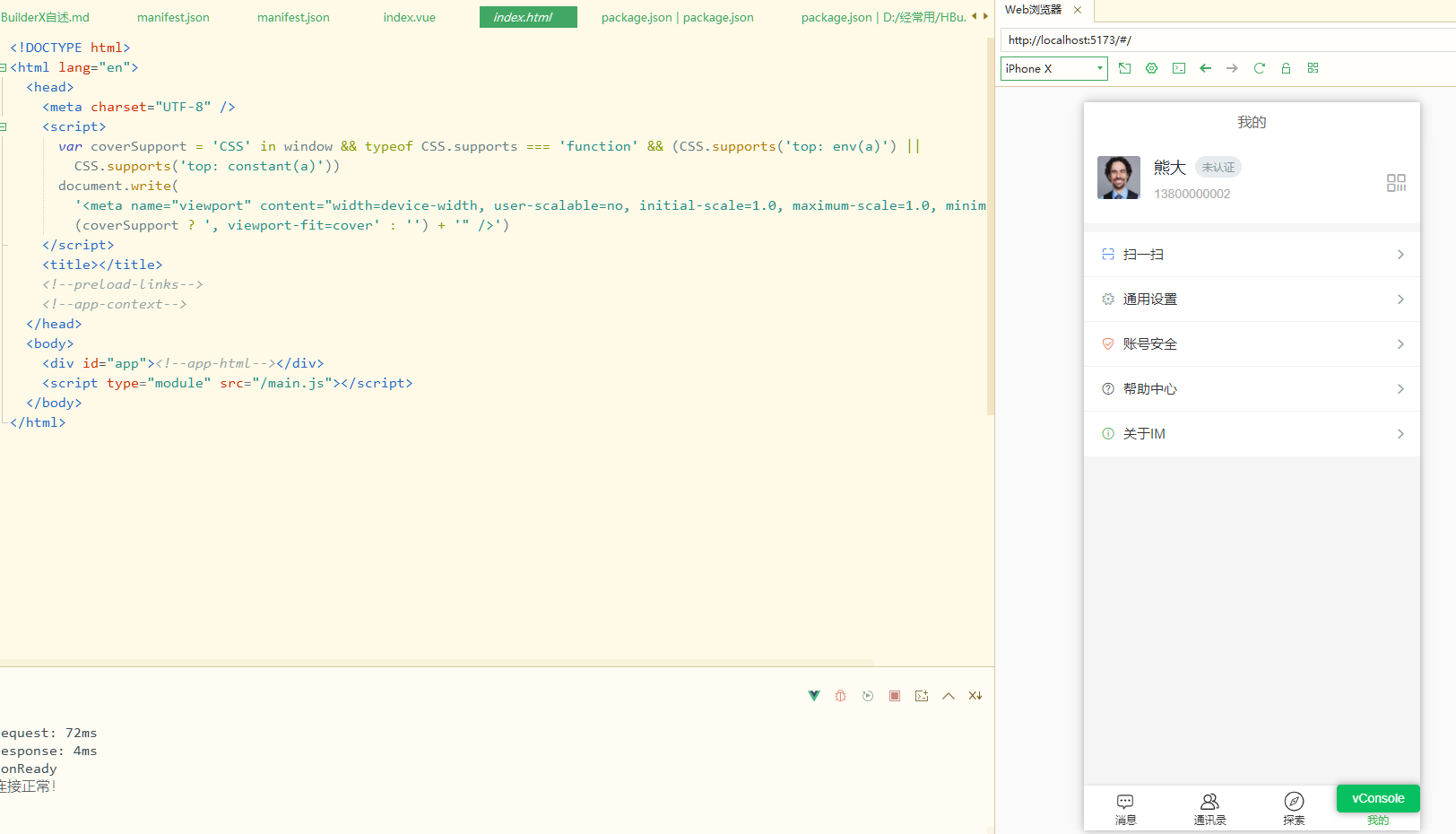The image size is (1456, 834).
Task: Open Web browser settings gear icon
Action: [1152, 68]
